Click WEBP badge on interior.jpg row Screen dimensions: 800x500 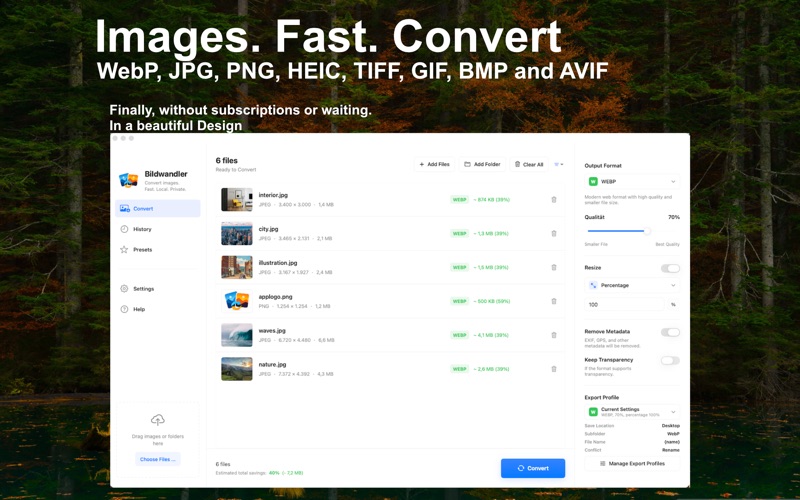[x=460, y=199]
